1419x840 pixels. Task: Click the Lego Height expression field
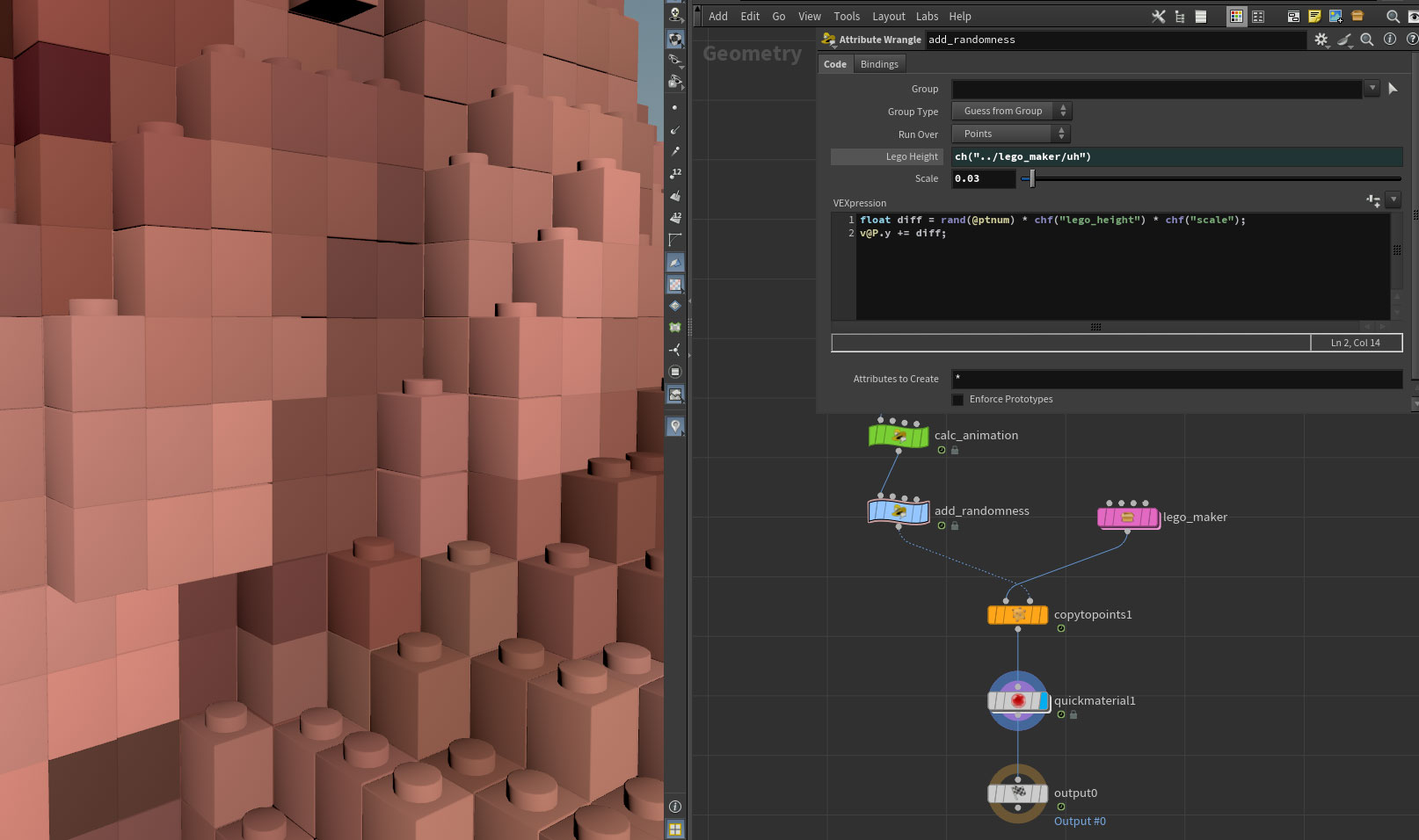tap(1177, 156)
